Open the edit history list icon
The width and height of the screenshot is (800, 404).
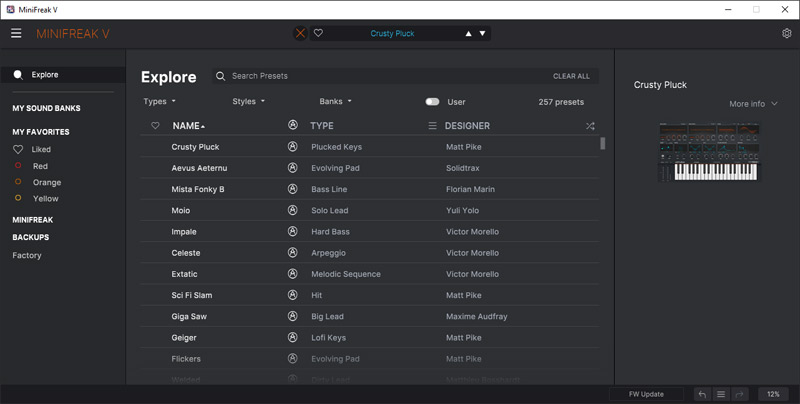(720, 394)
